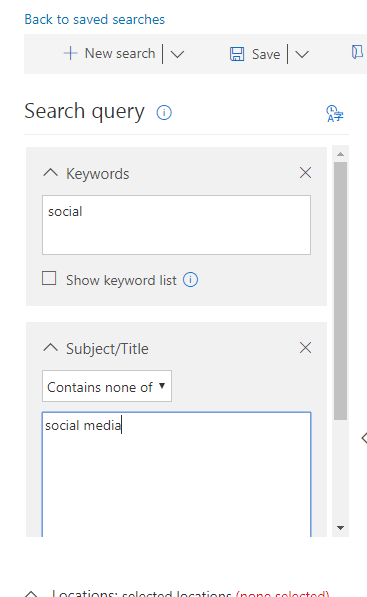Remove the Subject/Title condition
The image size is (367, 597).
(x=305, y=348)
